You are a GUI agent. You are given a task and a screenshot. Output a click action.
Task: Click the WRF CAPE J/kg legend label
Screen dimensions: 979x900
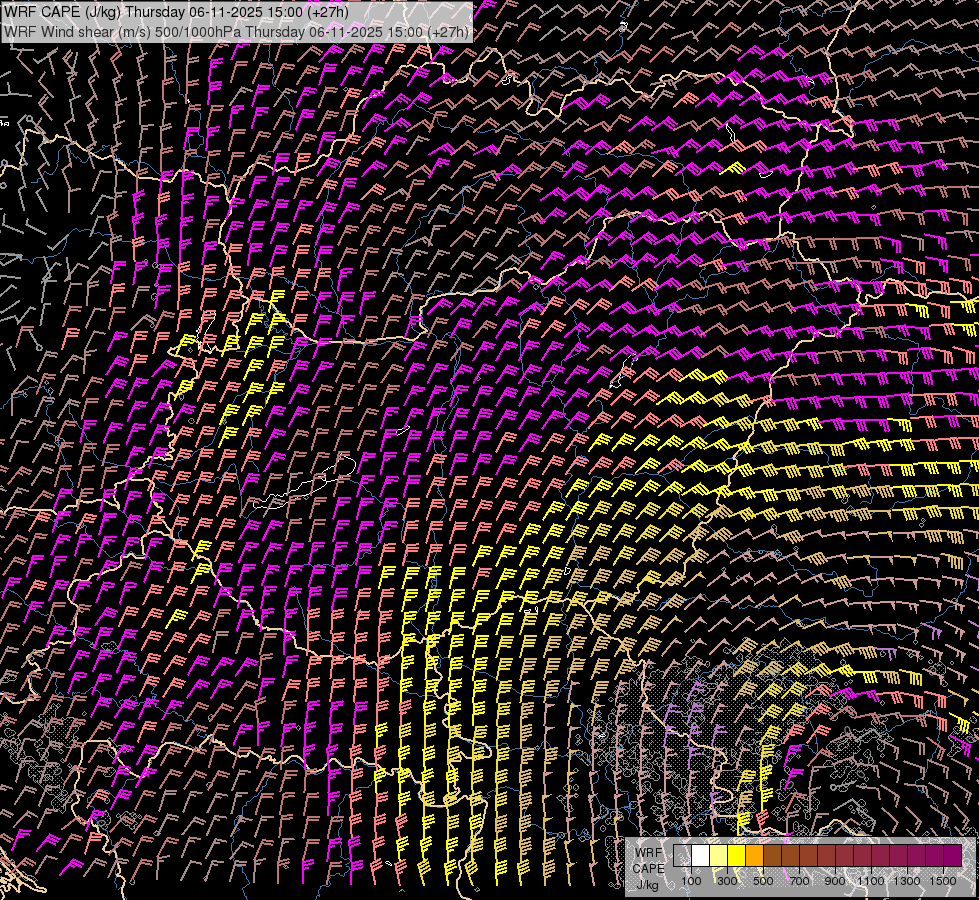point(648,868)
